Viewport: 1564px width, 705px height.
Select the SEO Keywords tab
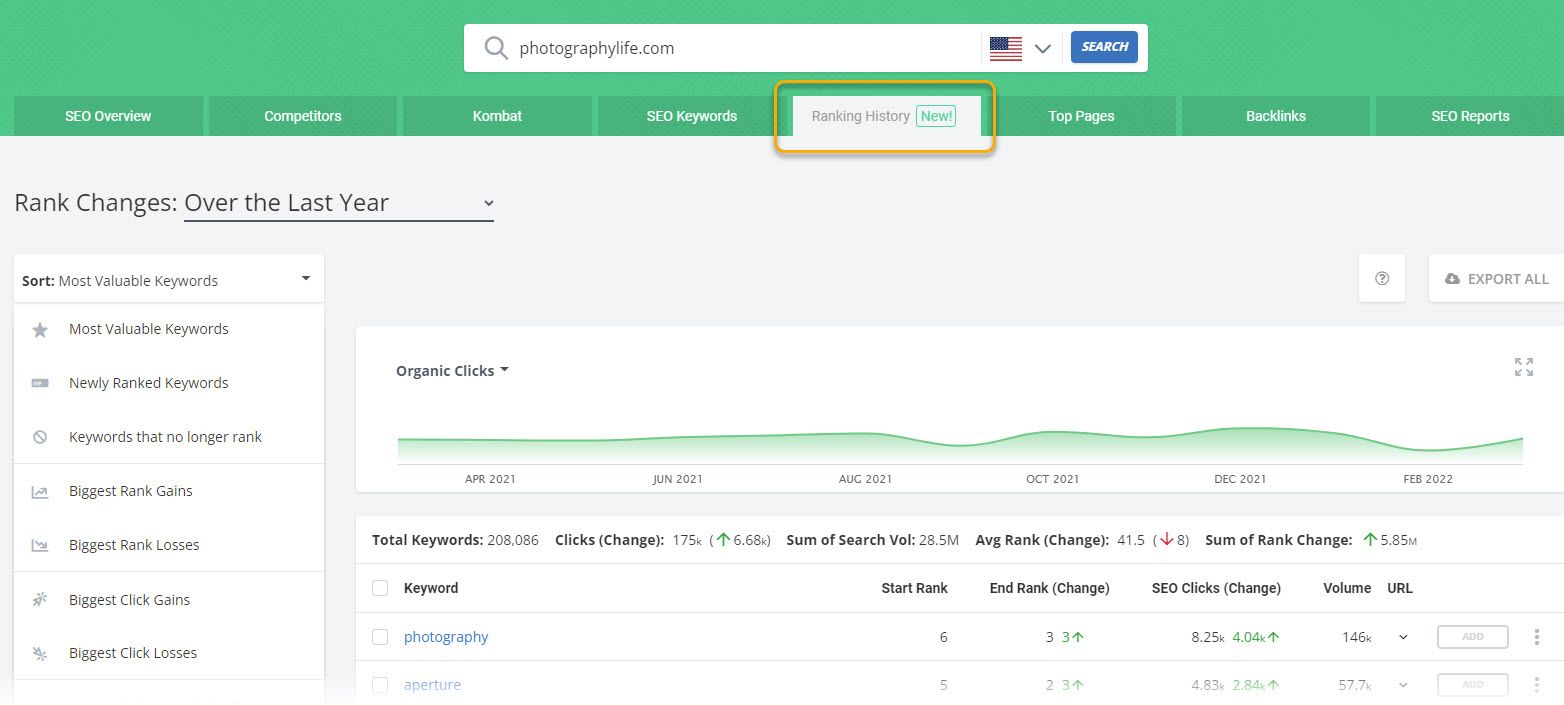click(692, 116)
